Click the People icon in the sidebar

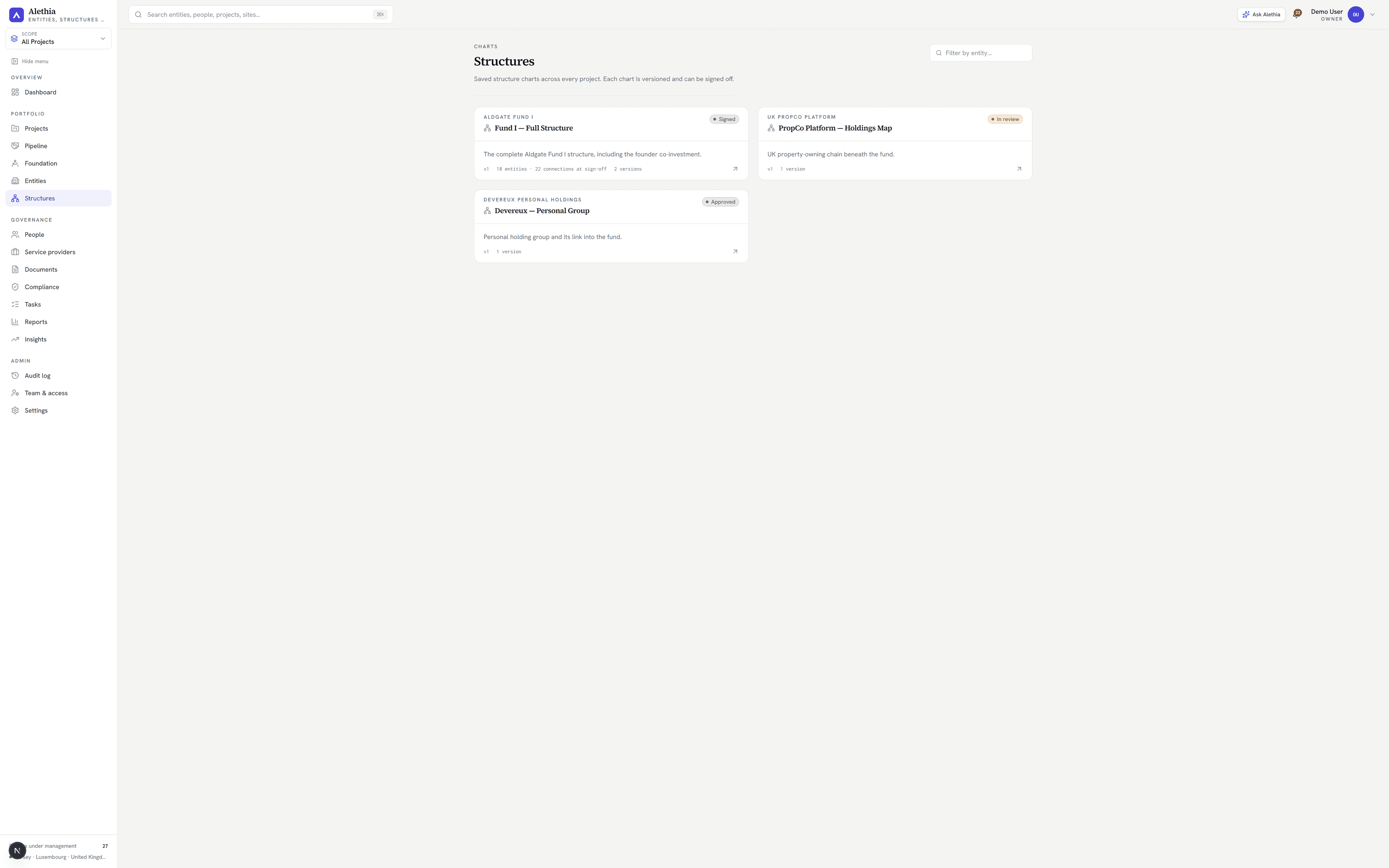pos(16,235)
